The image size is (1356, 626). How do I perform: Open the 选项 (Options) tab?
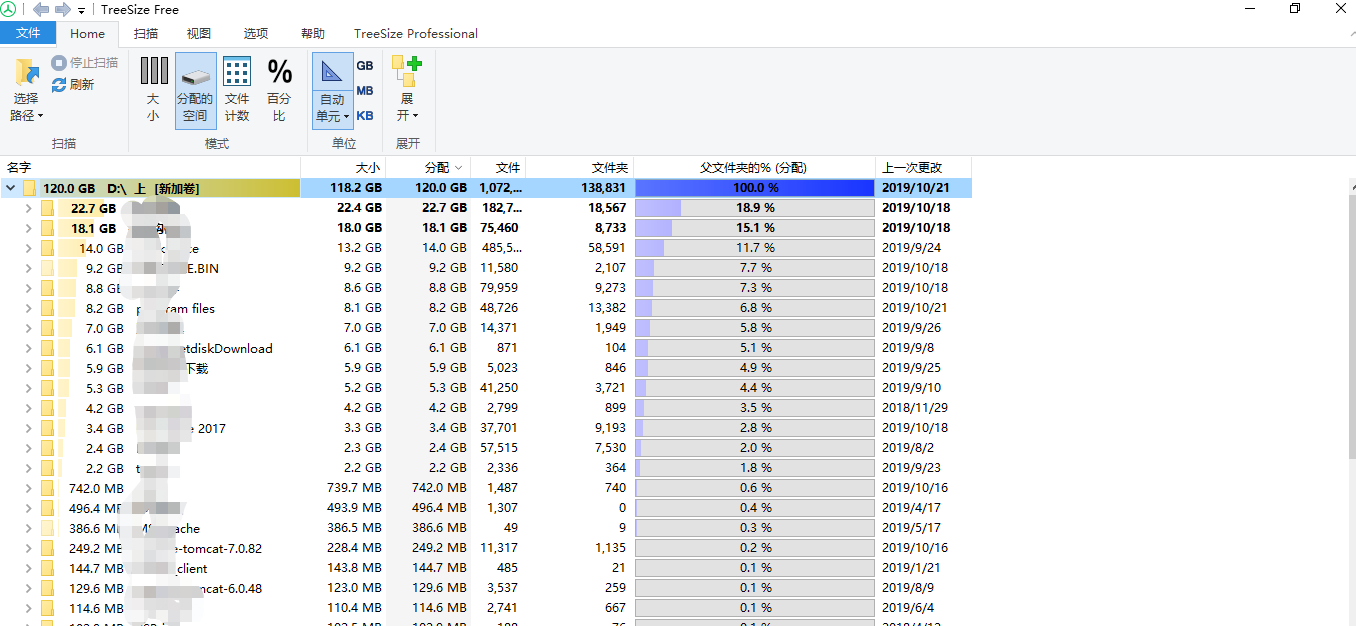256,33
